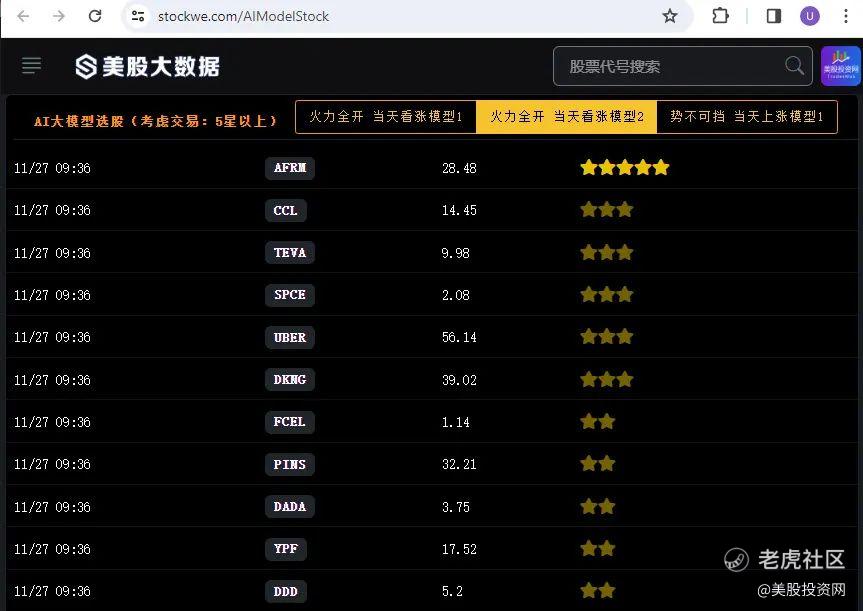Open the 美股投资网 purple app icon
863x611 pixels.
coord(840,66)
